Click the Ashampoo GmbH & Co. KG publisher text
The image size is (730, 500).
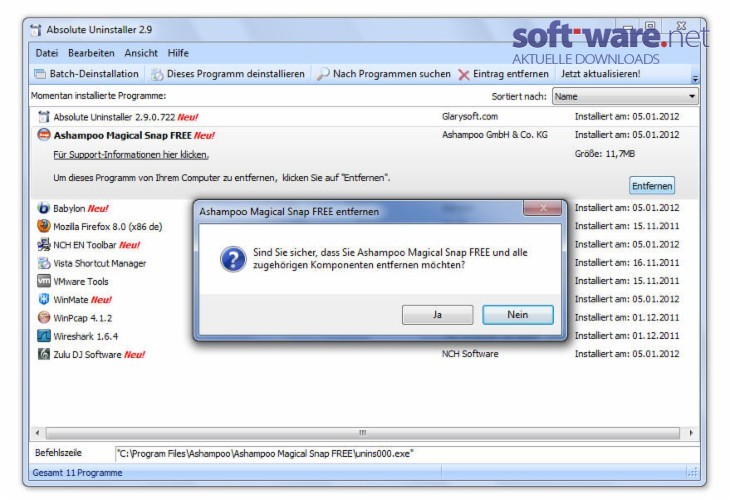pyautogui.click(x=495, y=135)
